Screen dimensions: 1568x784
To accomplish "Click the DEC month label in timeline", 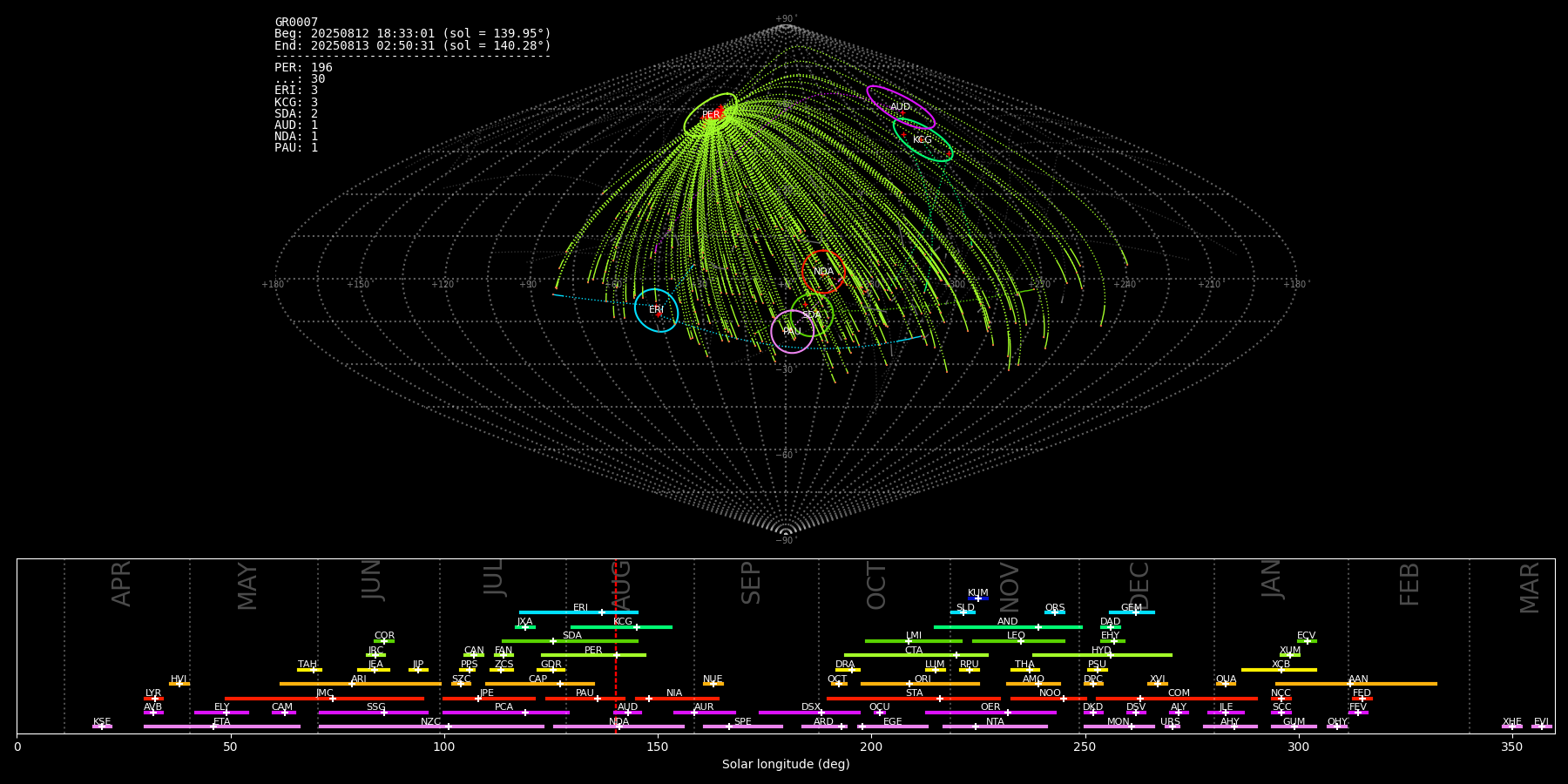I will coord(1139,585).
